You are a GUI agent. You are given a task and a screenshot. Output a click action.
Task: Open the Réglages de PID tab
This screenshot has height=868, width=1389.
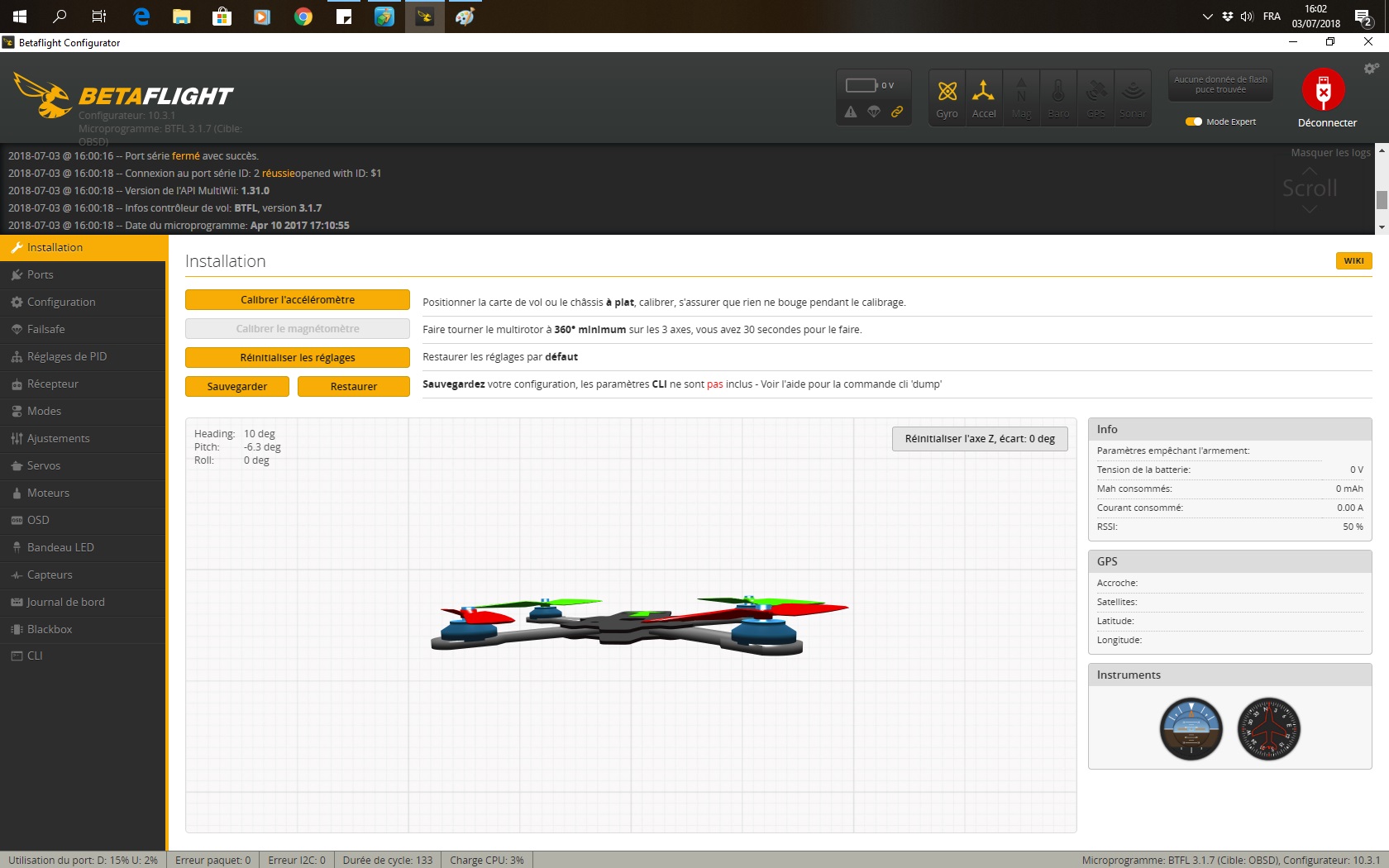point(83,356)
